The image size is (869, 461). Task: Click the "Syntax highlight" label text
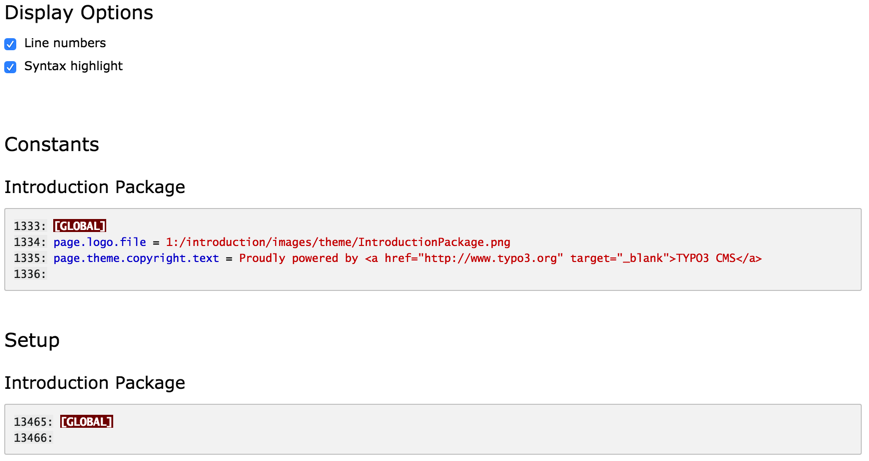[73, 66]
